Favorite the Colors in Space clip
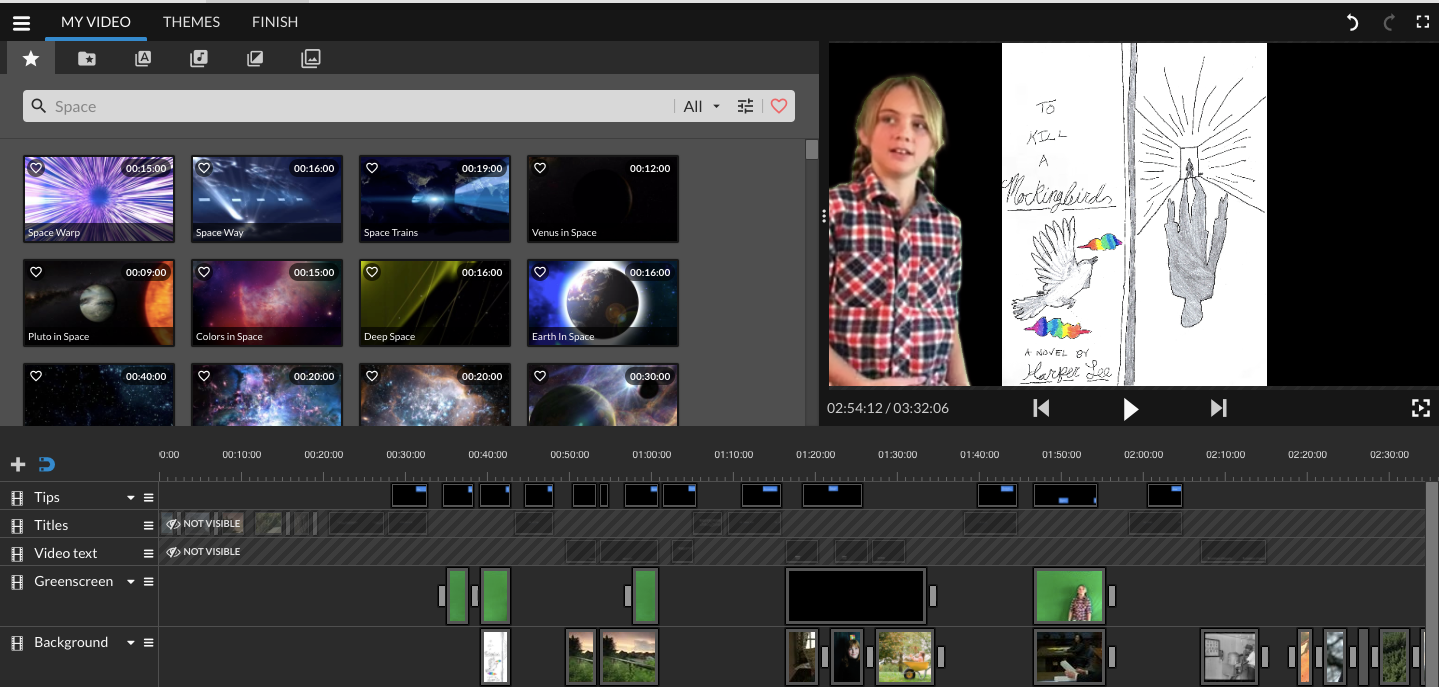 (204, 272)
